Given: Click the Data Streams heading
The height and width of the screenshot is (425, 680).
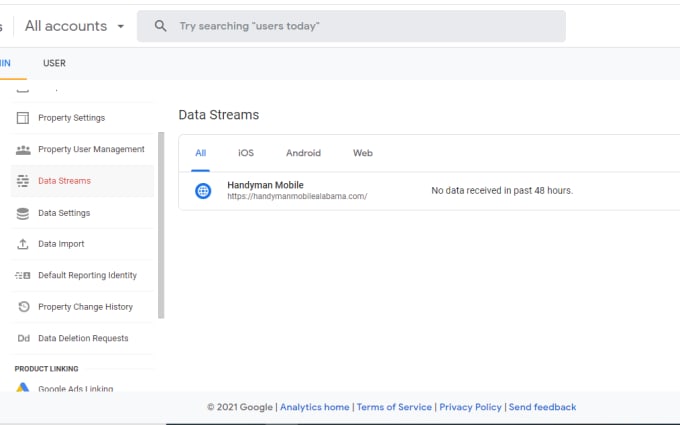Looking at the screenshot, I should [x=219, y=115].
